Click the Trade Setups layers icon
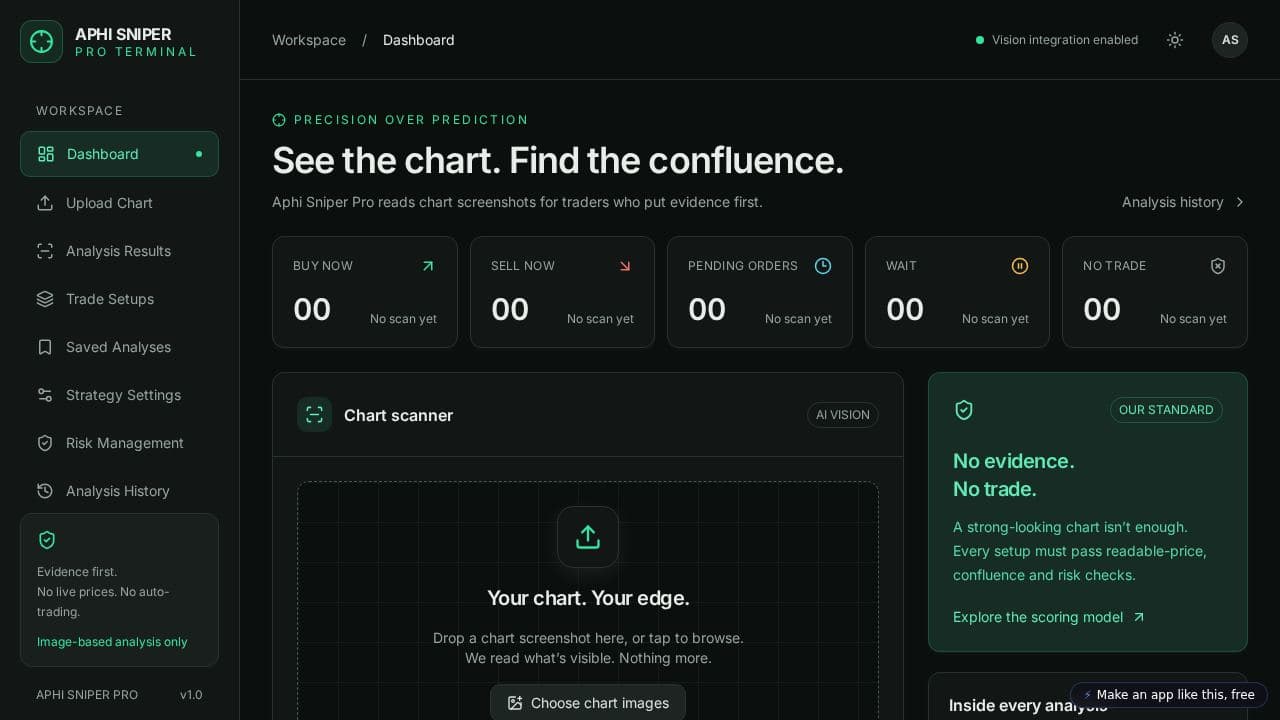The height and width of the screenshot is (720, 1280). [45, 299]
